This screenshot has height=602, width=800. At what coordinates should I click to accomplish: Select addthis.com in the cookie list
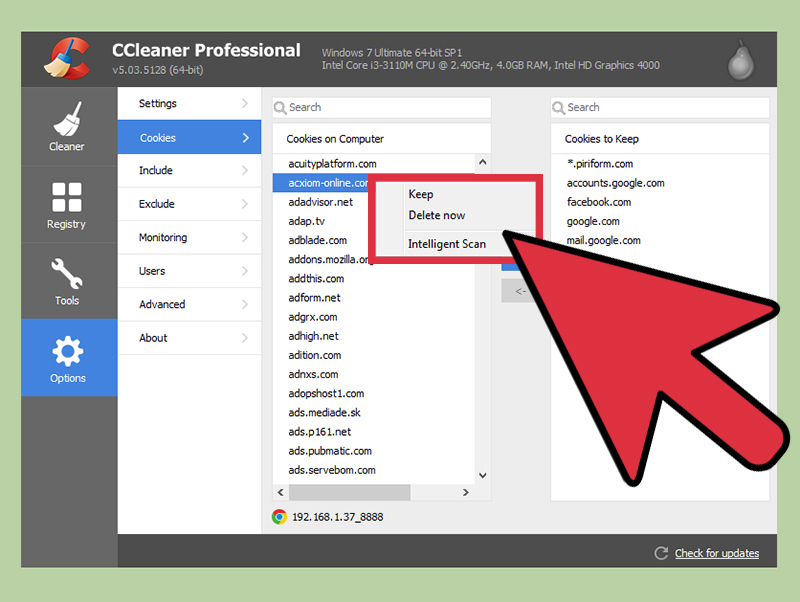pyautogui.click(x=316, y=279)
